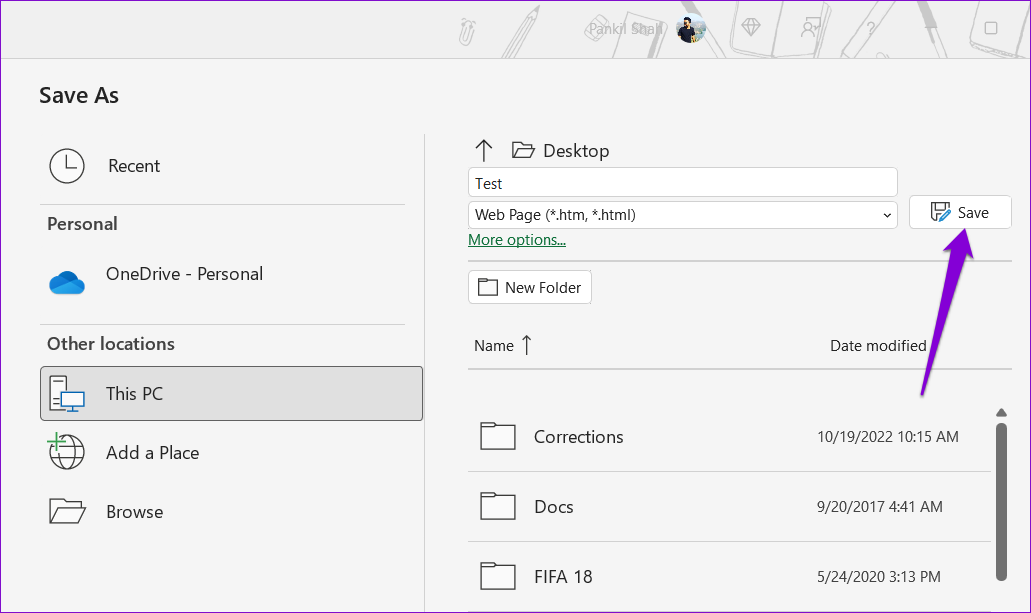The height and width of the screenshot is (613, 1031).
Task: Expand the Web Page file type dropdown
Action: (x=683, y=215)
